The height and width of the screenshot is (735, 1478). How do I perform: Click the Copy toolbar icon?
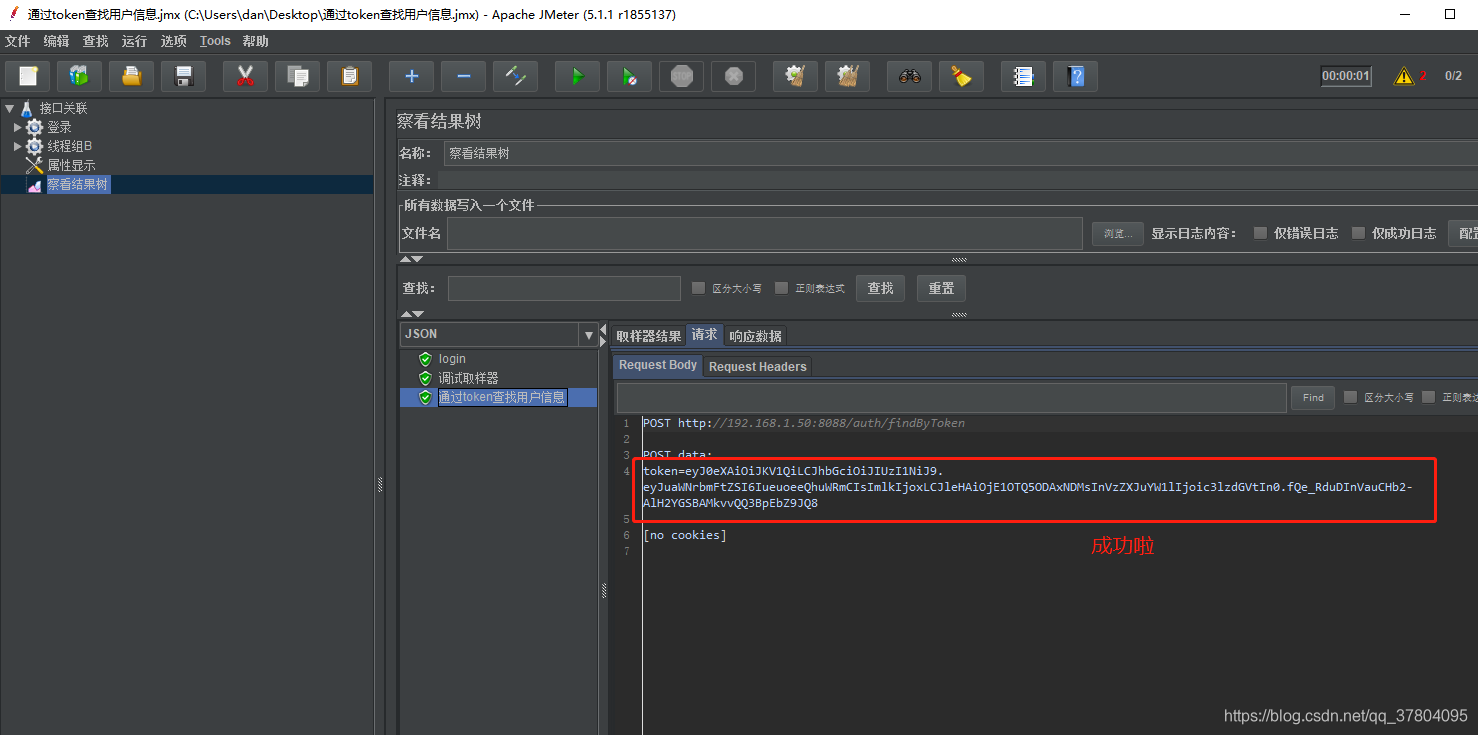297,76
